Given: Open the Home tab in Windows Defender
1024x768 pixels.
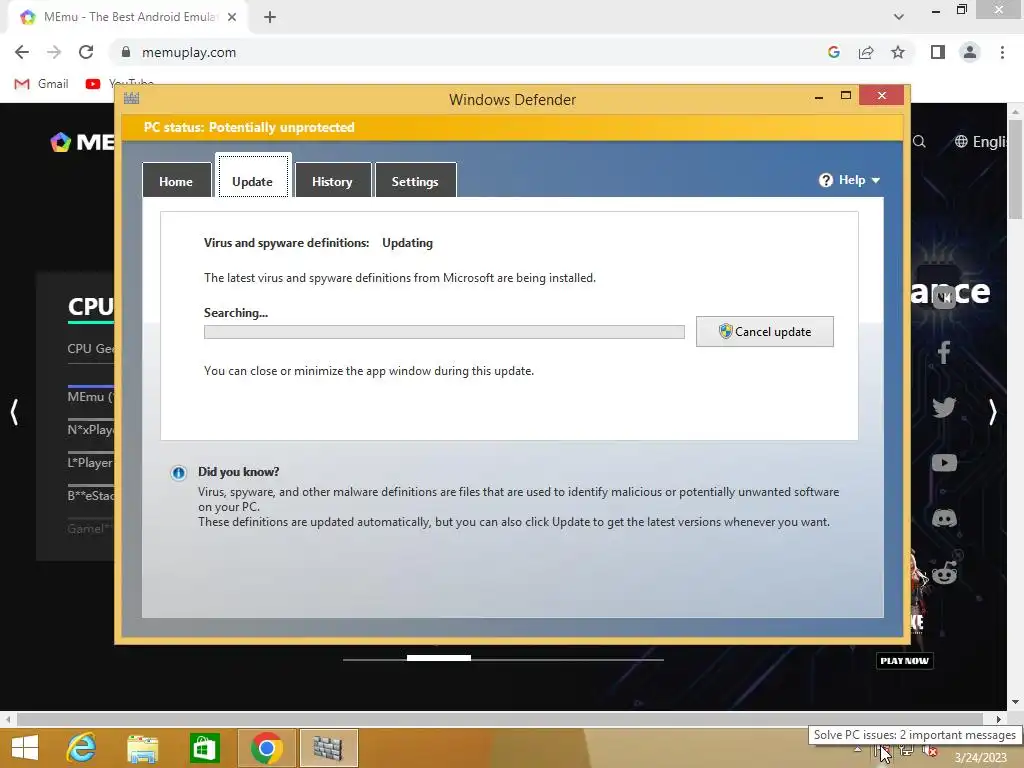Looking at the screenshot, I should (176, 181).
